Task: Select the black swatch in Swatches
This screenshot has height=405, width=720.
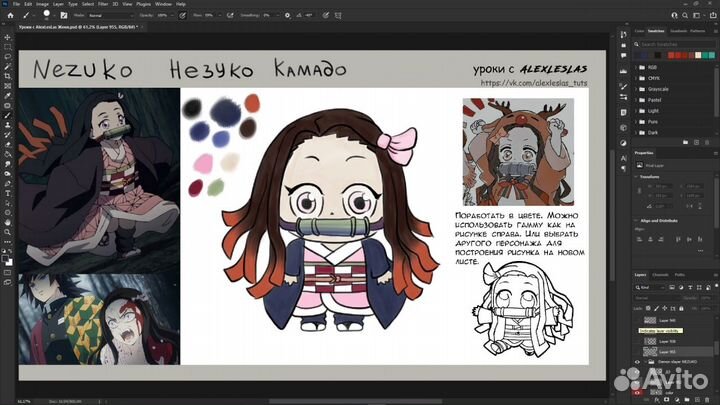Action: tap(658, 56)
